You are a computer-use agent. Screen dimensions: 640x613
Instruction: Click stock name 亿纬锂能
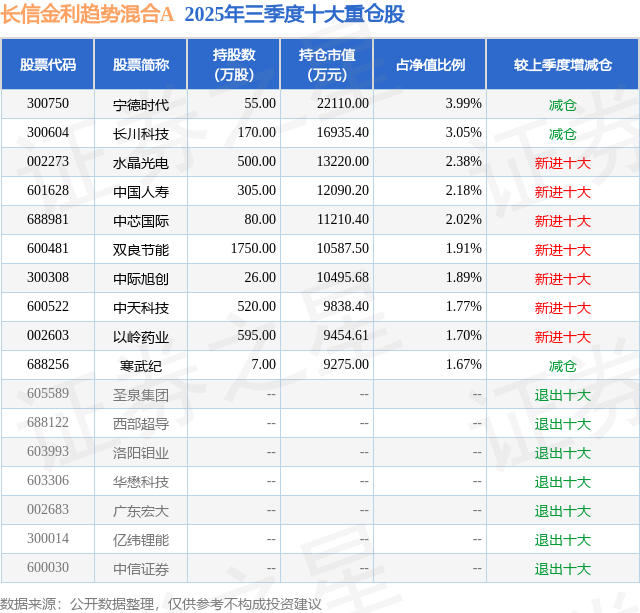pyautogui.click(x=141, y=539)
